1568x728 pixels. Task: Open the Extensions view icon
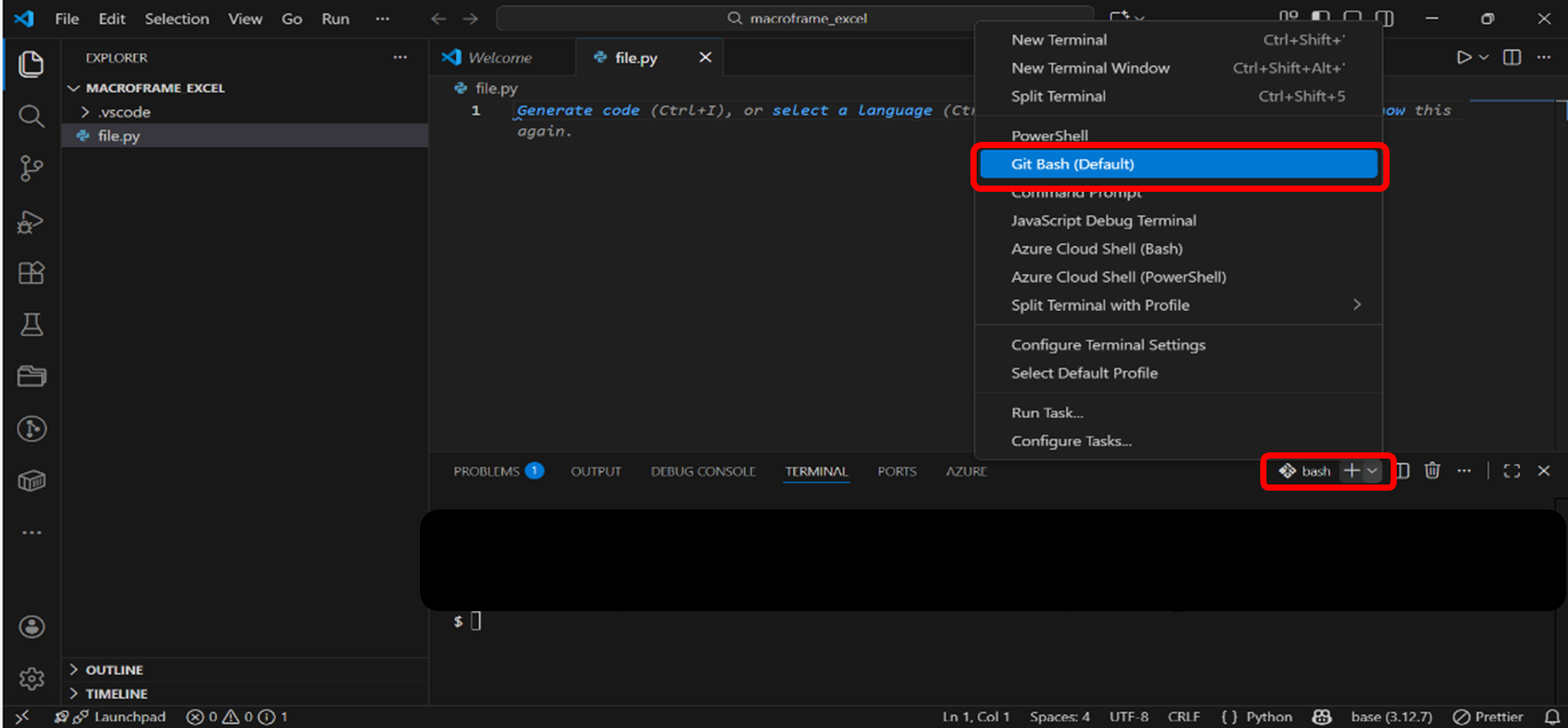31,273
